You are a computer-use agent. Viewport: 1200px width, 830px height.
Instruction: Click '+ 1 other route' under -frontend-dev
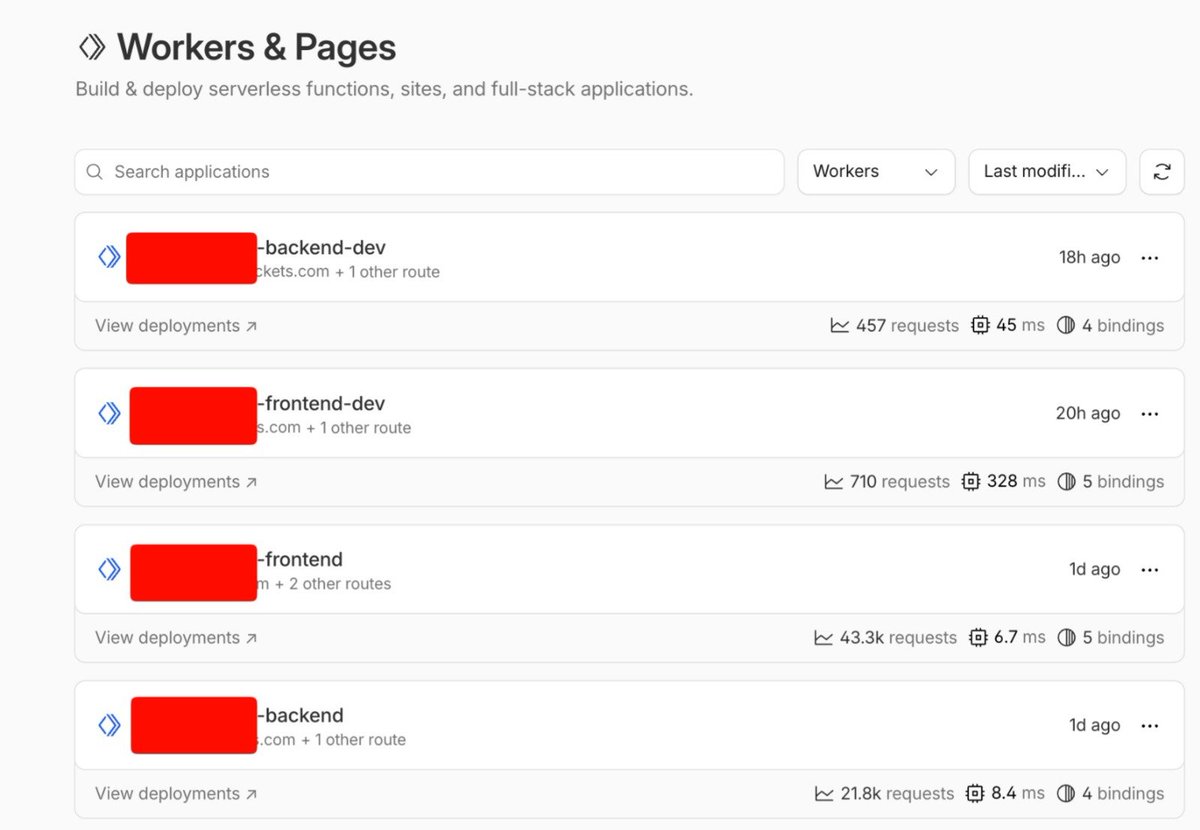(x=358, y=428)
